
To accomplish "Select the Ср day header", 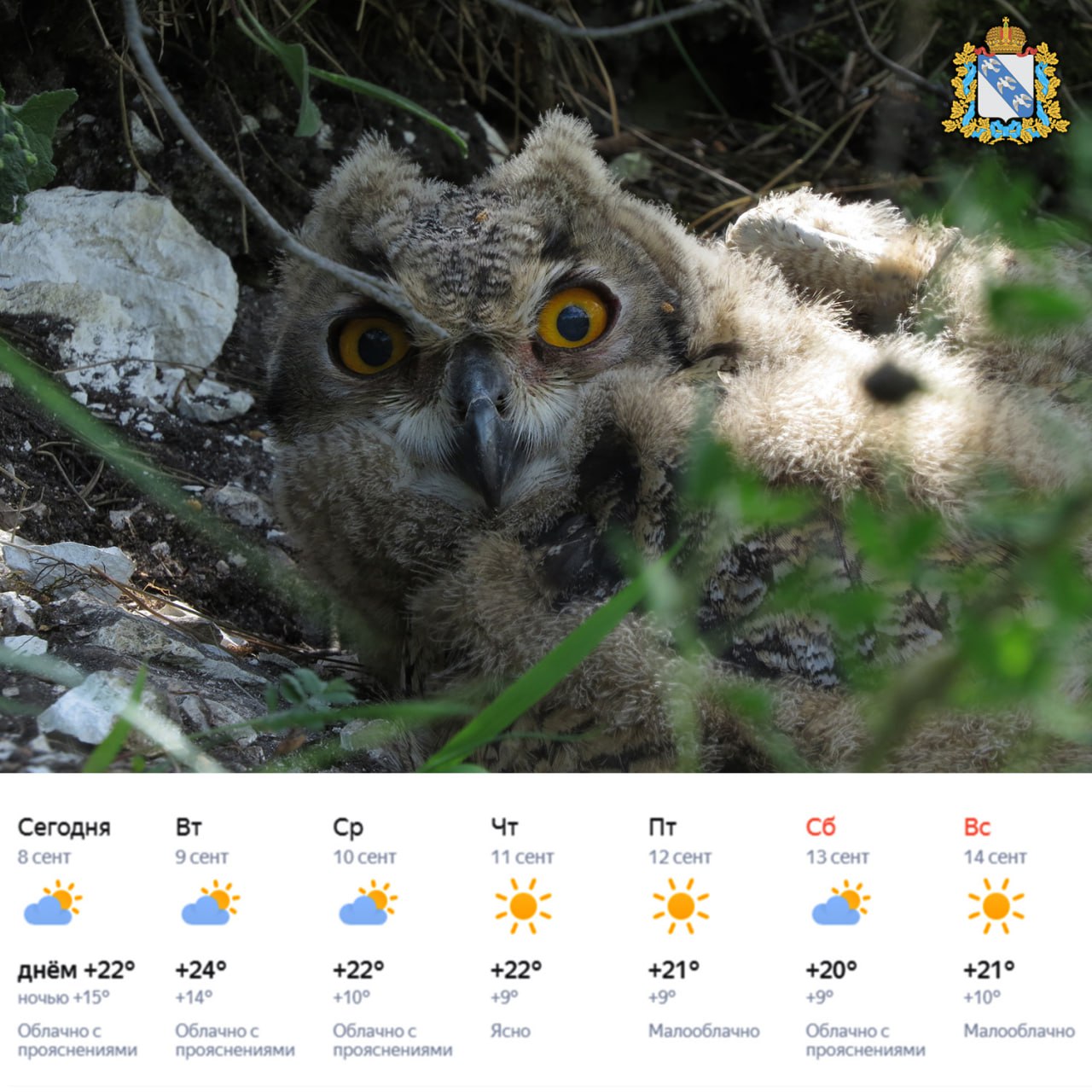I will (348, 828).
